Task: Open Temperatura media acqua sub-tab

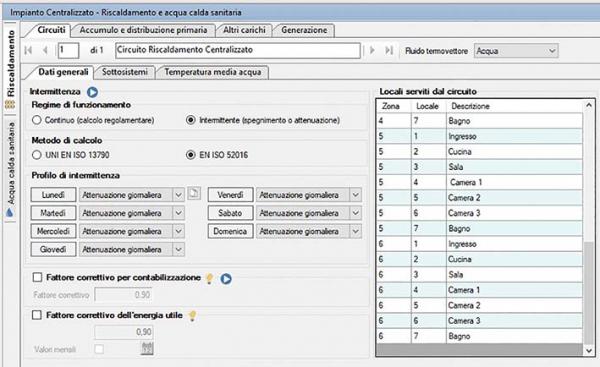Action: [213, 72]
